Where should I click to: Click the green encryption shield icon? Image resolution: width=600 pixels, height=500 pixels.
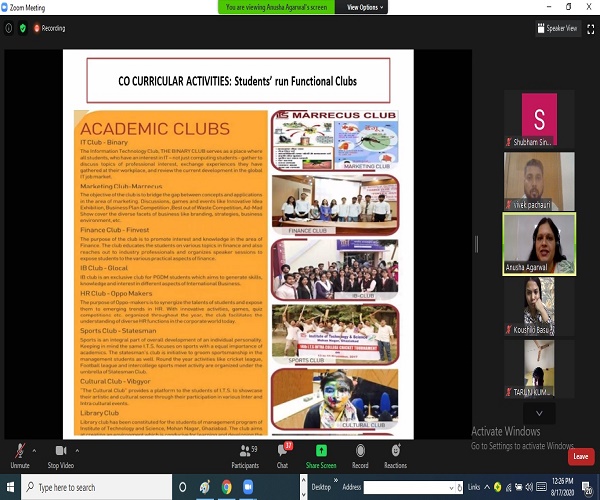click(x=23, y=28)
